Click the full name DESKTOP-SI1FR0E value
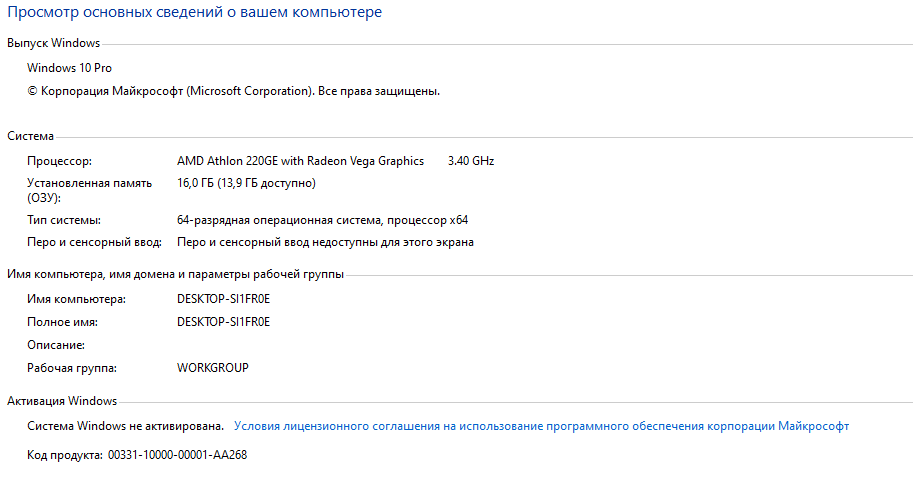Viewport: 913px width, 492px height. [224, 322]
